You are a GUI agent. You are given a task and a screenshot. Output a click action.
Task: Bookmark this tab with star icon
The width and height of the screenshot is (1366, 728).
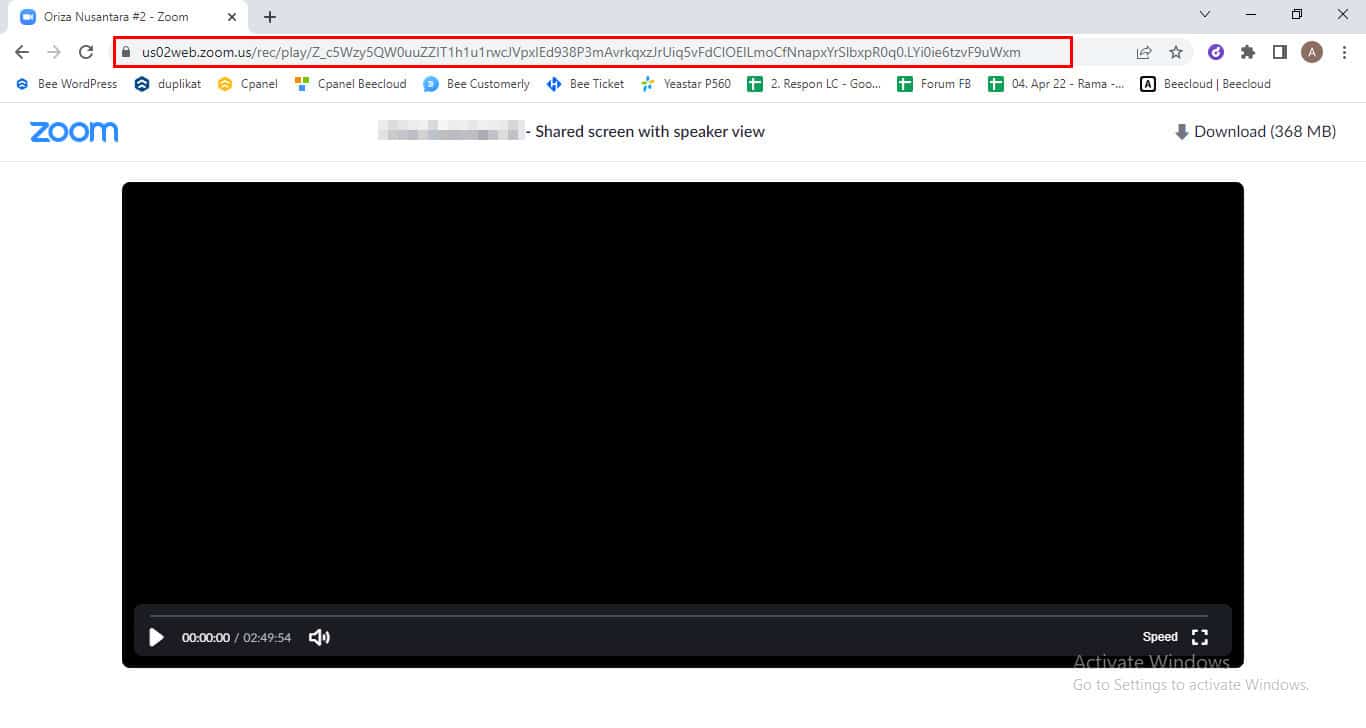coord(1176,52)
